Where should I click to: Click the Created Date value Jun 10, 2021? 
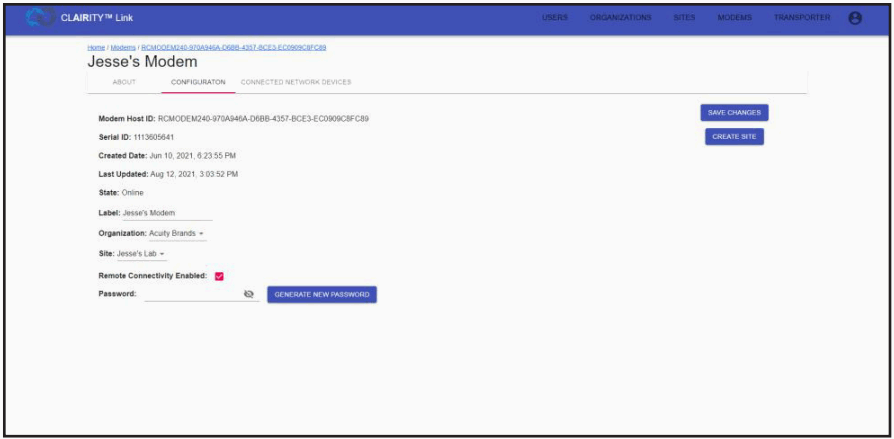click(x=193, y=156)
